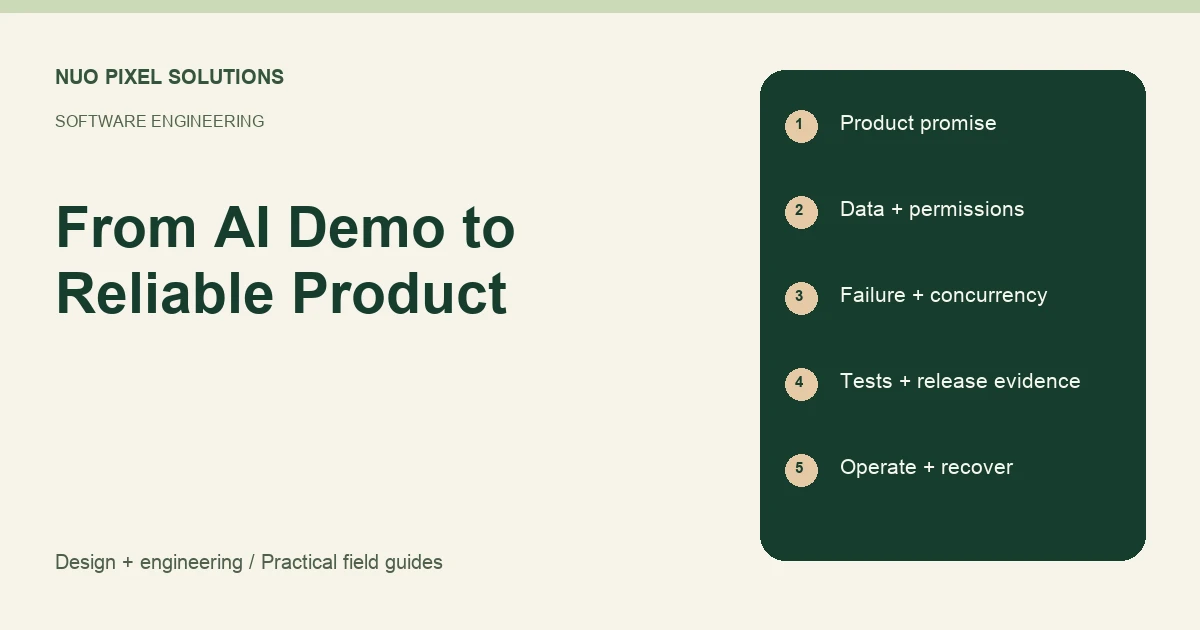1200x630 pixels.
Task: Click the slash separator in the footer
Action: coord(252,562)
